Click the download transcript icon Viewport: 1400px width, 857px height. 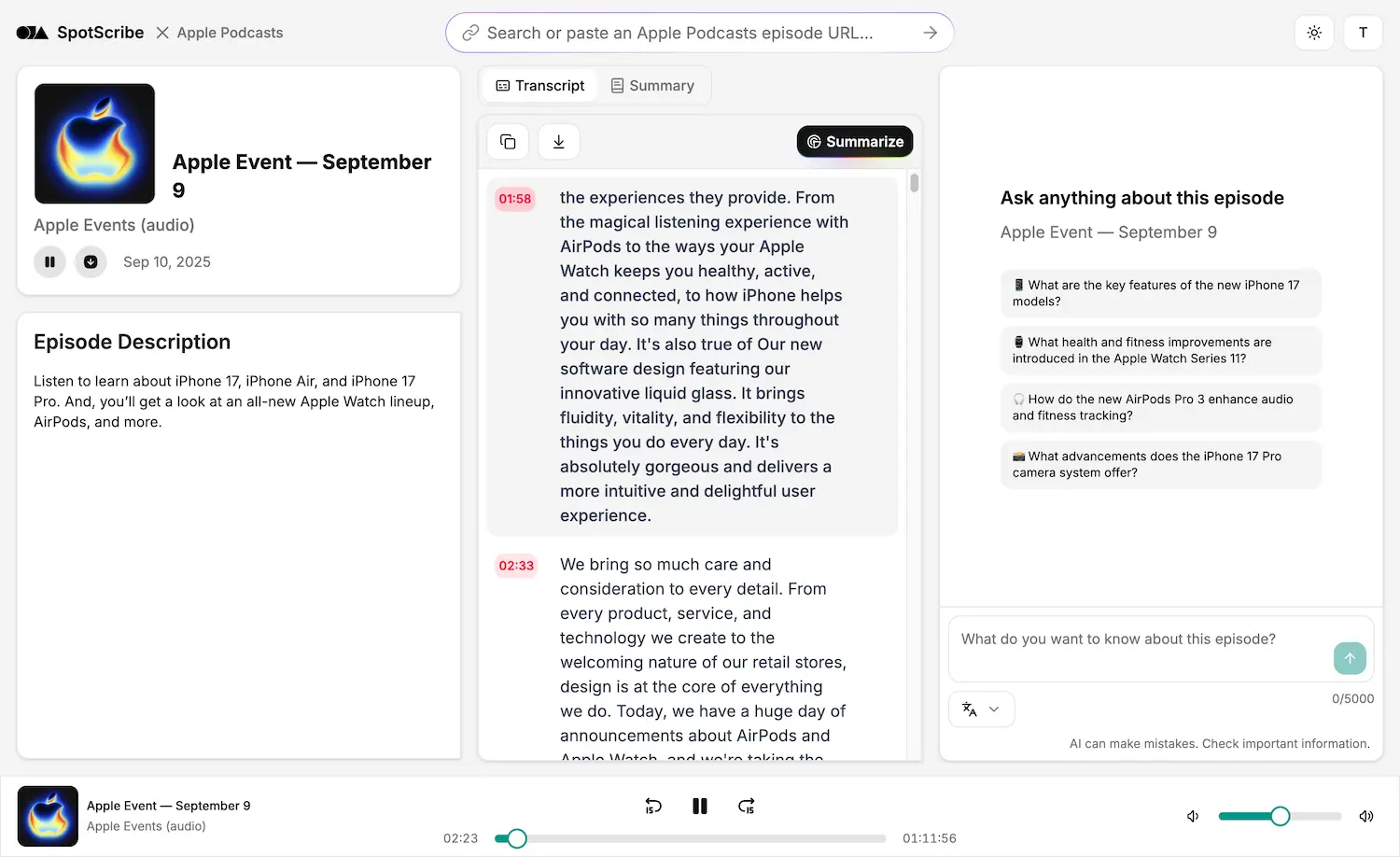(x=558, y=141)
